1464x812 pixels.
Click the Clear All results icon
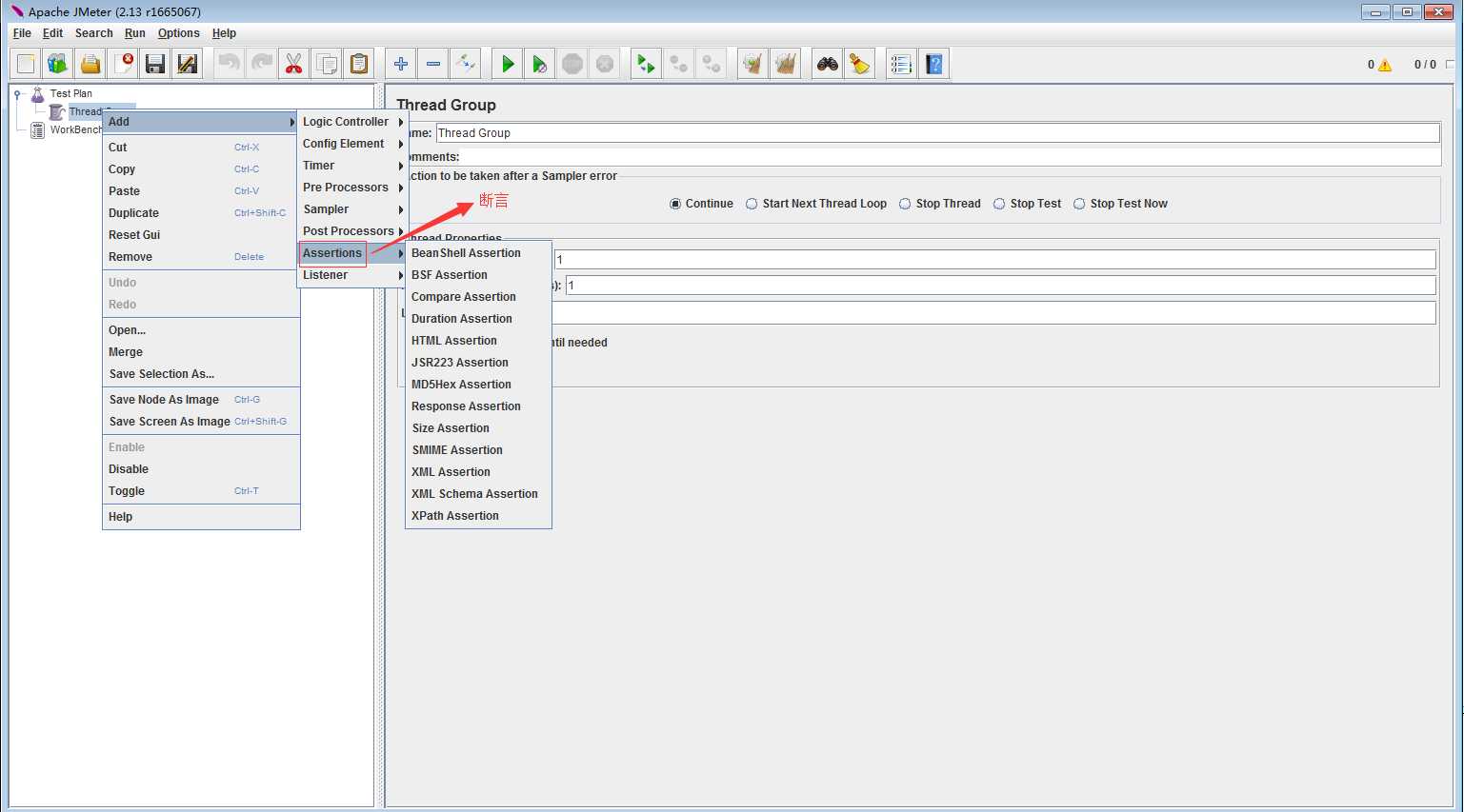(785, 64)
